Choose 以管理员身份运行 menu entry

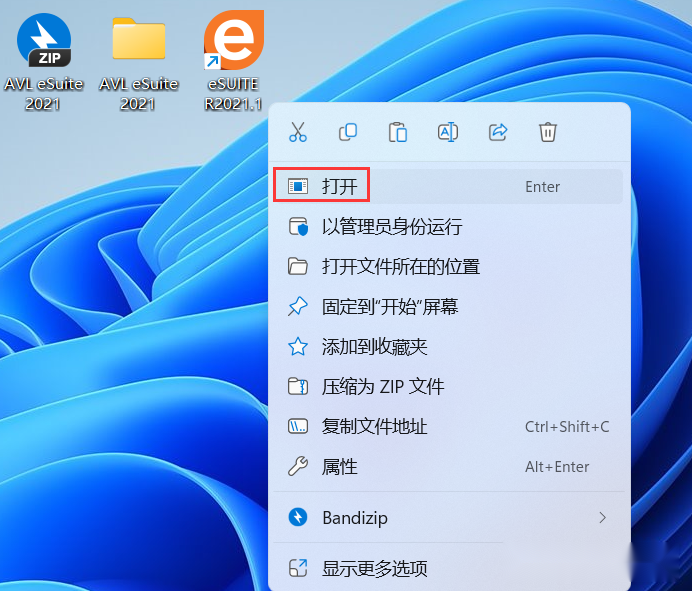[448, 226]
